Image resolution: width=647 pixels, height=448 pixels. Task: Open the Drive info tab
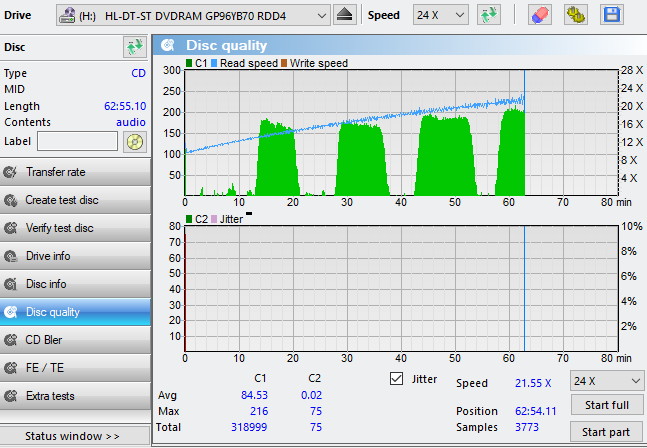[x=75, y=256]
